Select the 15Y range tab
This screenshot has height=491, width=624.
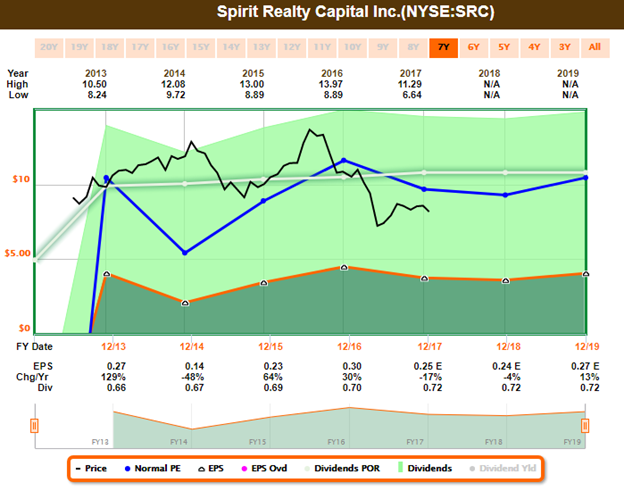201,48
